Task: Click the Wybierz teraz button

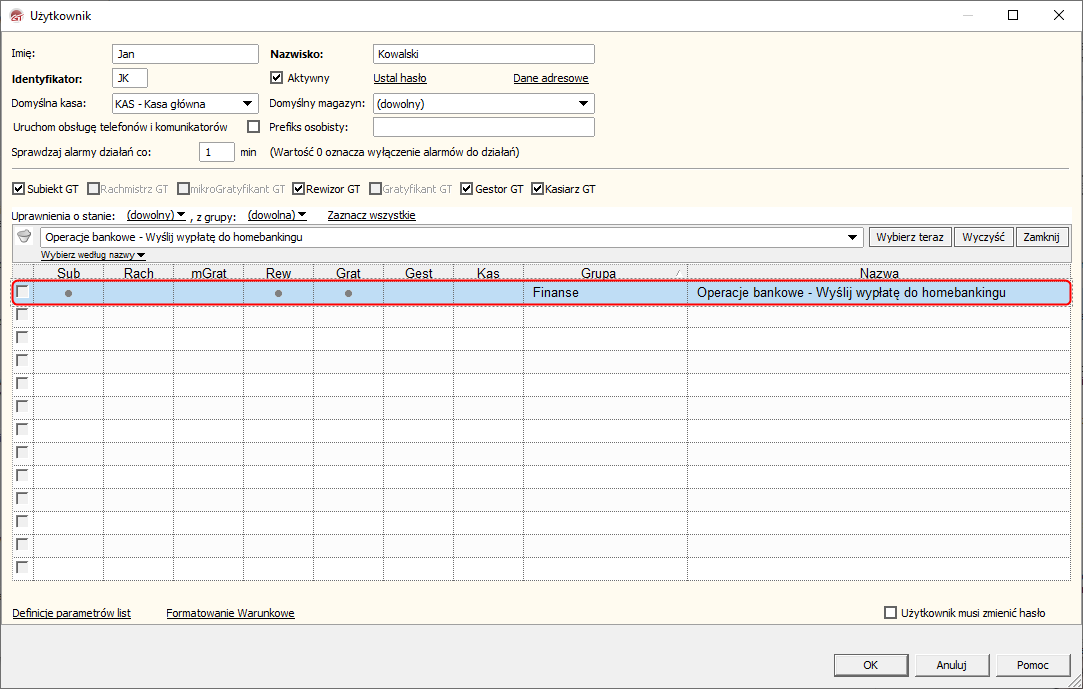Action: pyautogui.click(x=910, y=237)
